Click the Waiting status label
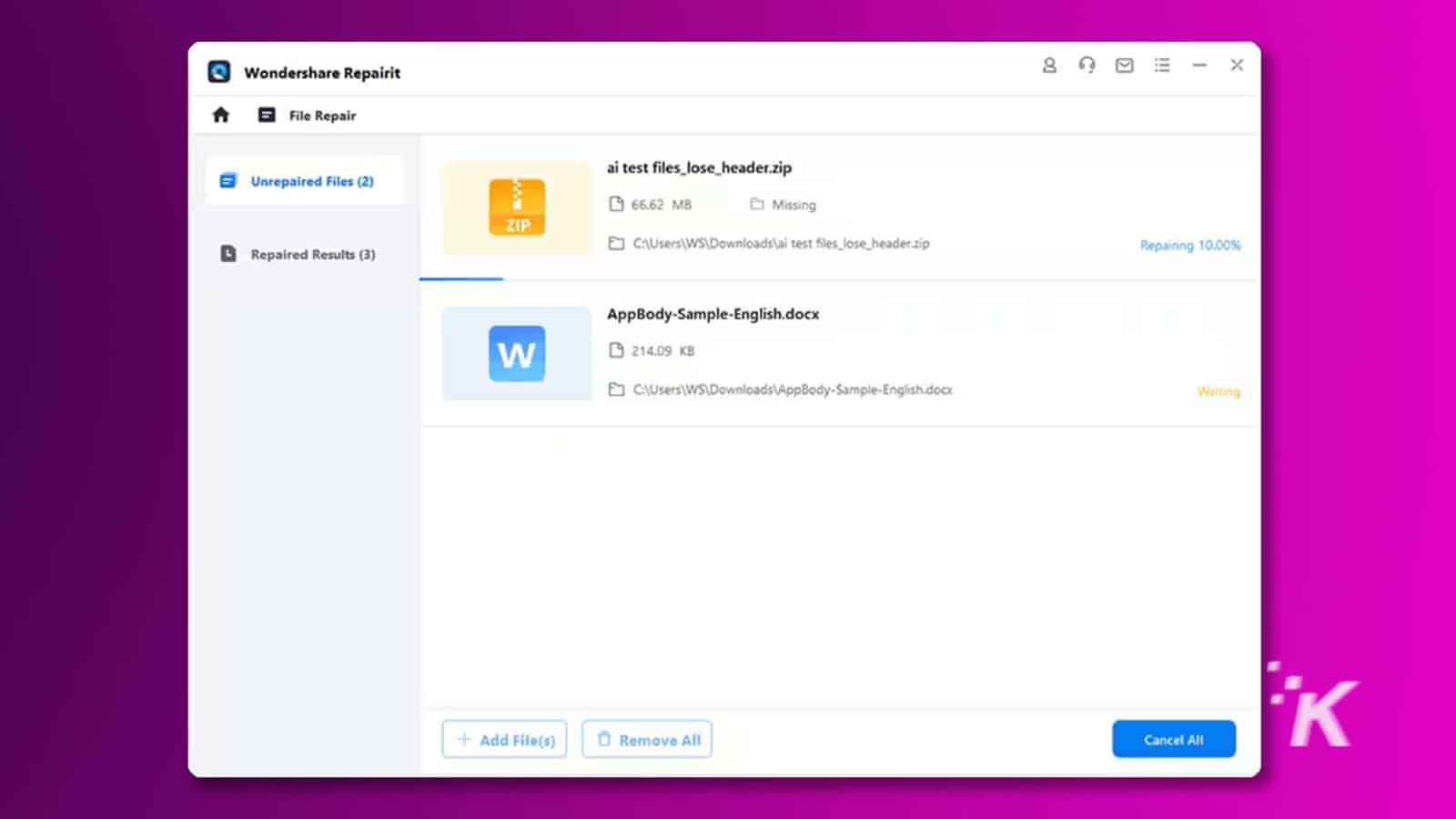 1218,391
